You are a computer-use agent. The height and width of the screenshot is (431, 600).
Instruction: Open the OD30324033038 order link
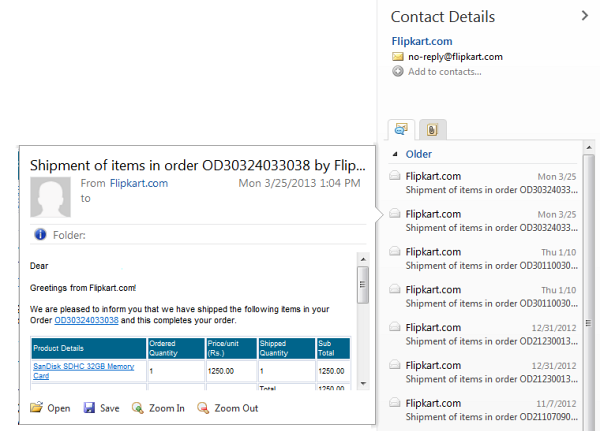(87, 320)
